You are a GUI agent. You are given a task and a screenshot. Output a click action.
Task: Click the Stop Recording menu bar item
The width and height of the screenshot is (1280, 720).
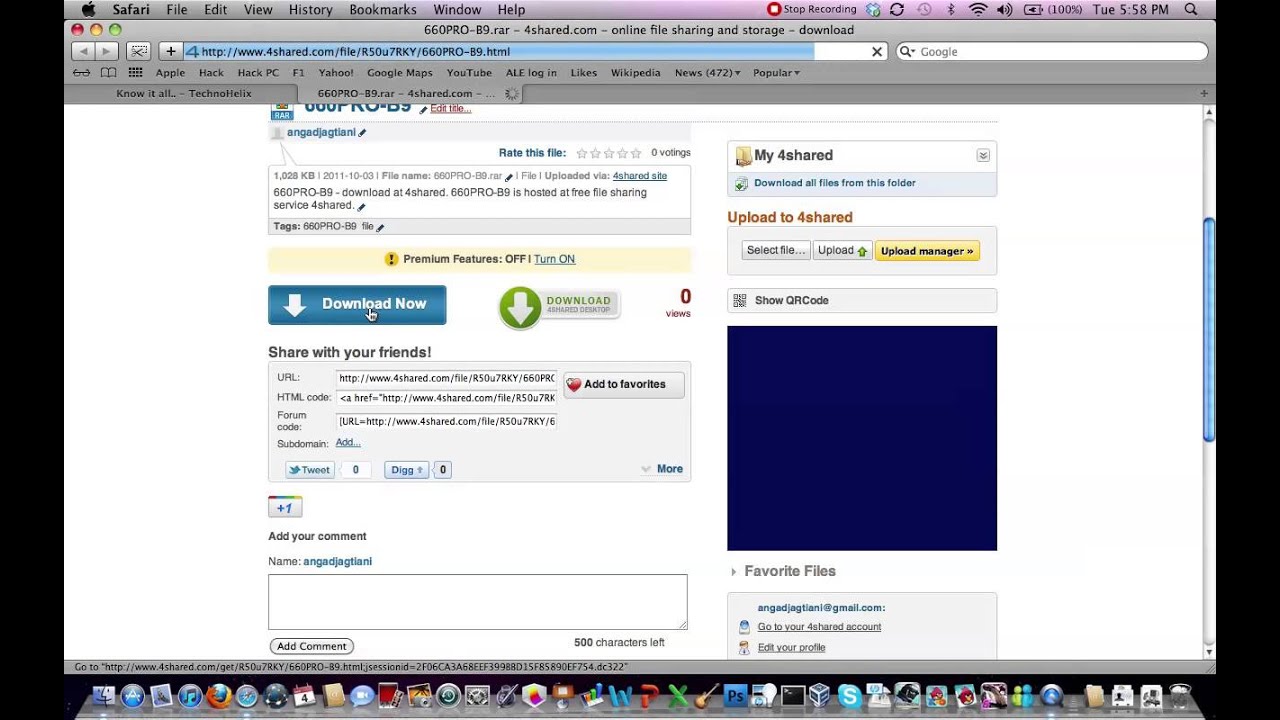point(811,9)
